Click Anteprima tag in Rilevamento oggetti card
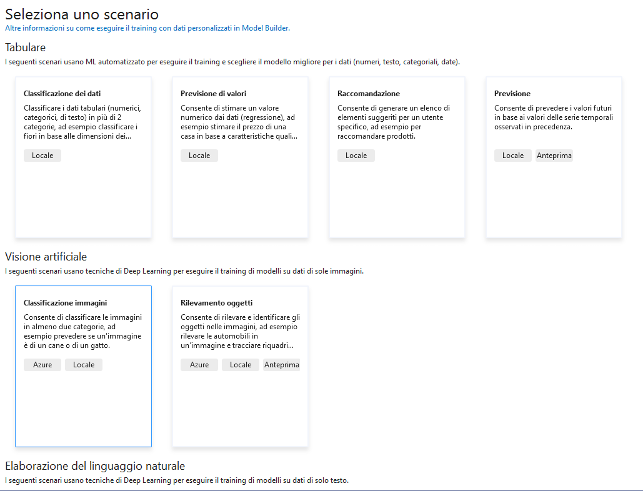The image size is (644, 492). pos(281,365)
